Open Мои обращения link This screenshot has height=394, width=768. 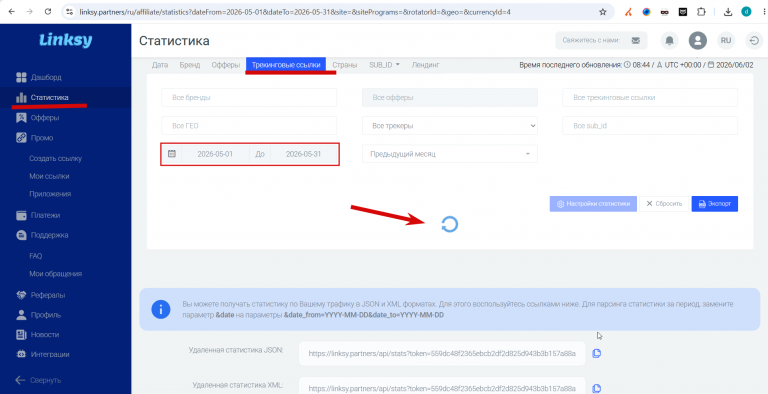point(55,274)
